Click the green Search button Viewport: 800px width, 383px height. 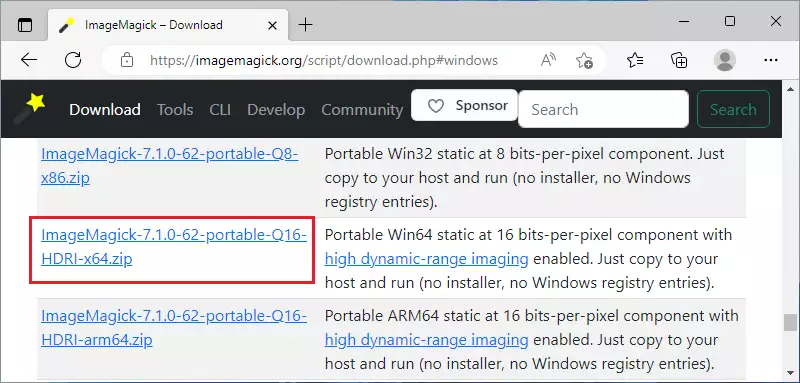(x=733, y=109)
